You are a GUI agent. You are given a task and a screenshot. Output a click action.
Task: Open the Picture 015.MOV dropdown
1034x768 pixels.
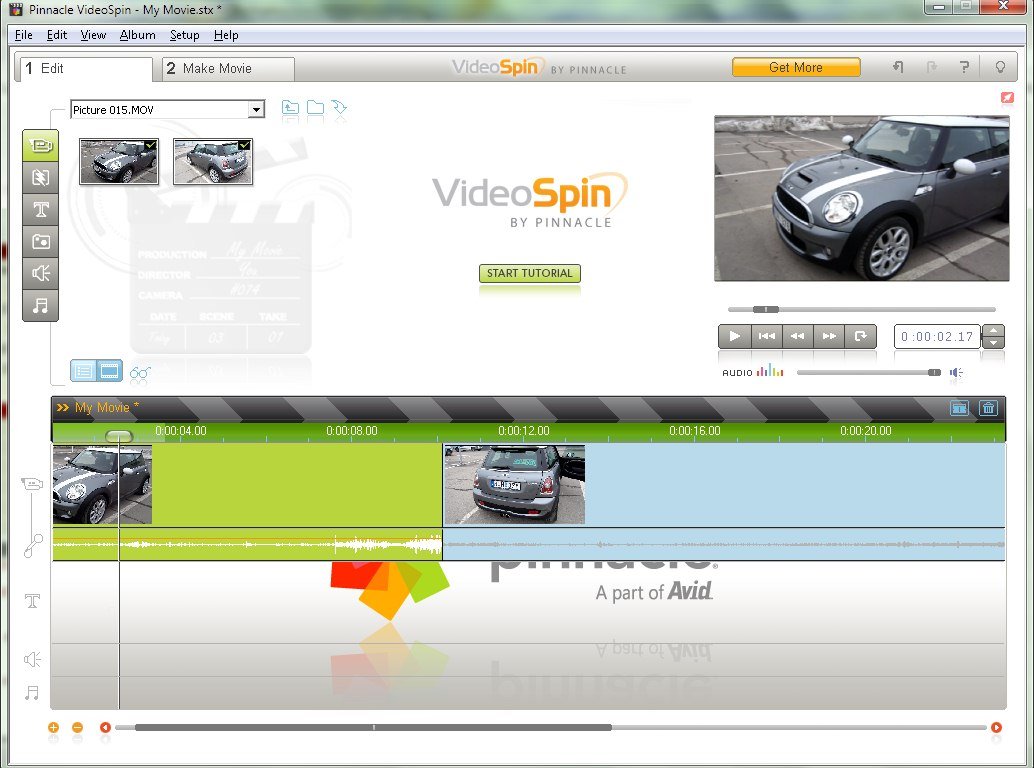coord(257,109)
